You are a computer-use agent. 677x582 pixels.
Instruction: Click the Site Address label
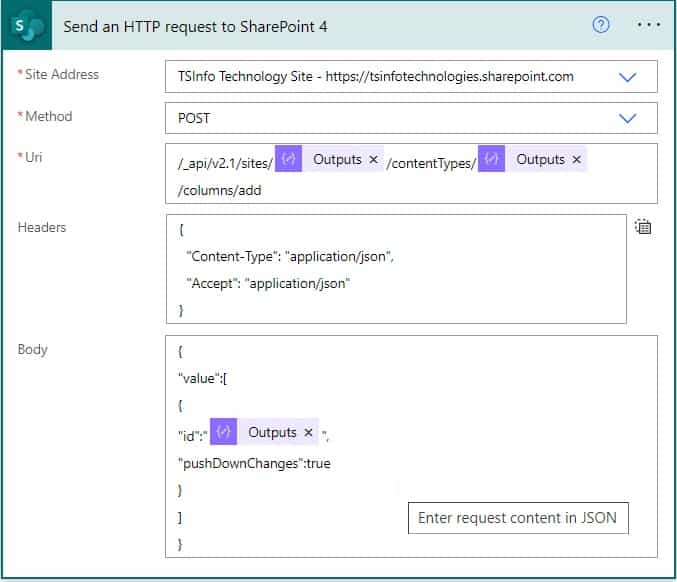point(62,74)
